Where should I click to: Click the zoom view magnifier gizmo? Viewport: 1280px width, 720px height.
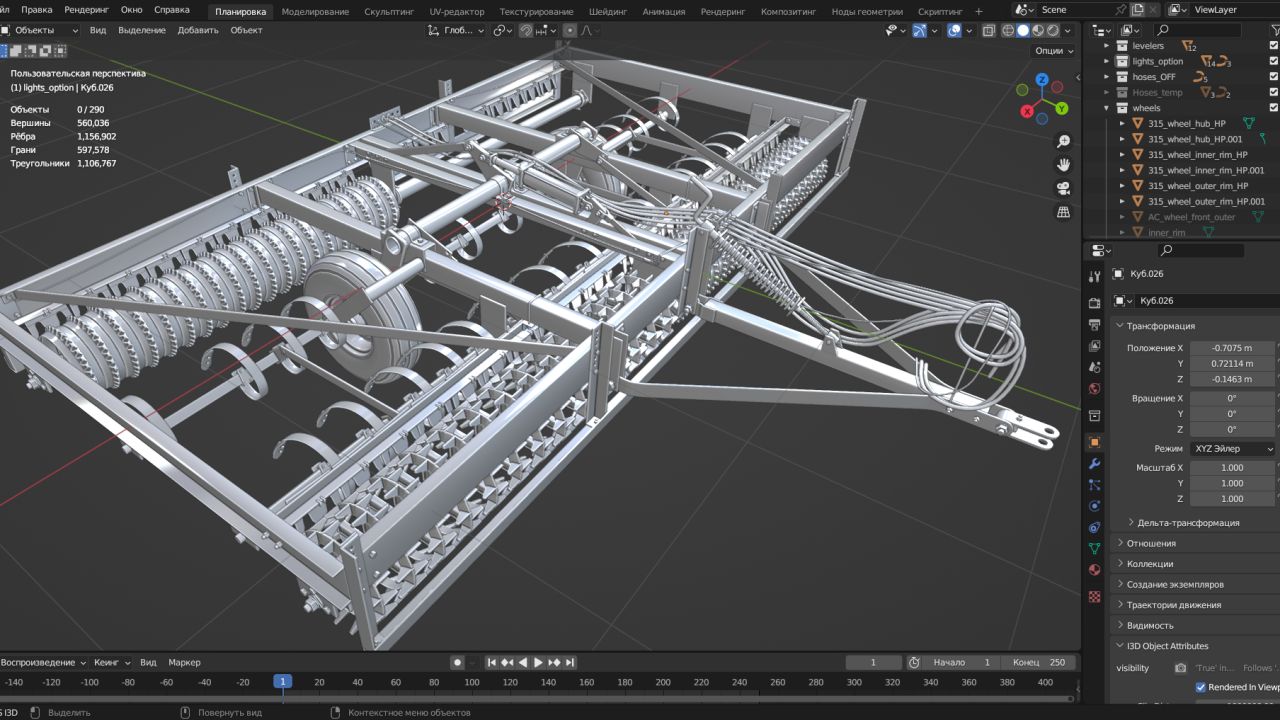tap(1063, 141)
